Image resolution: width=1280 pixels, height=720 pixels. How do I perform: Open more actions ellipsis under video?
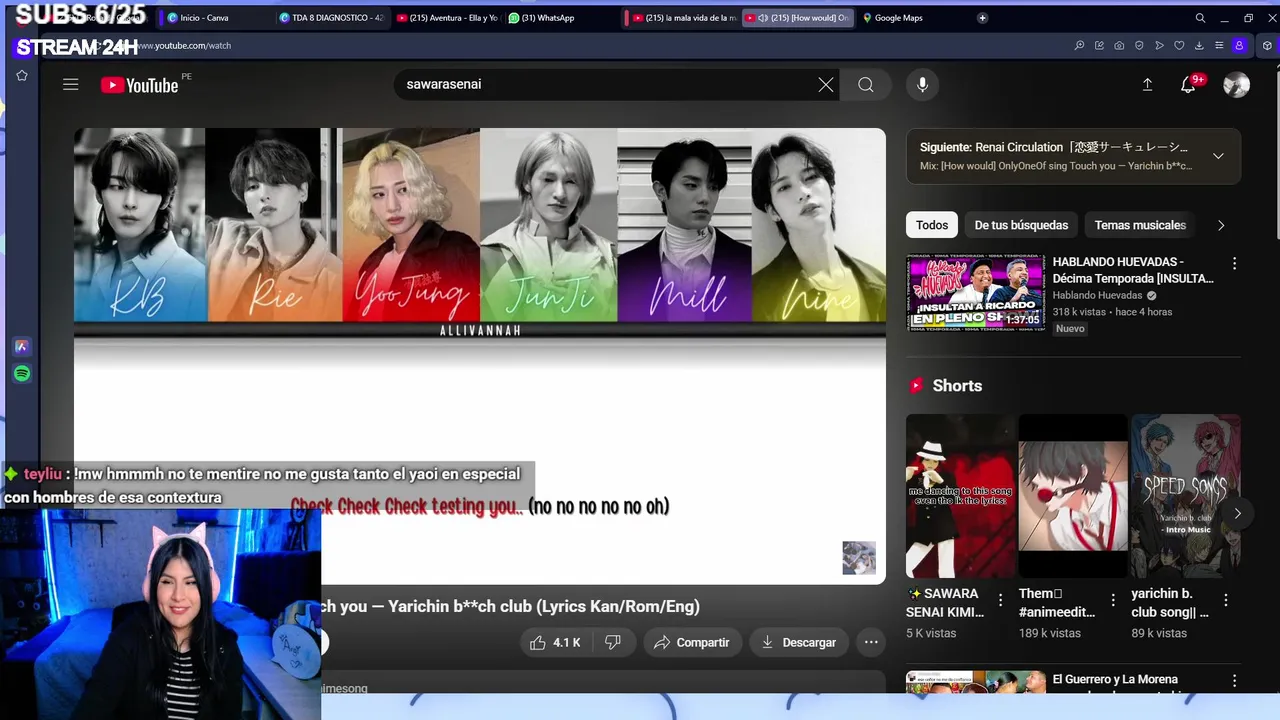(871, 642)
